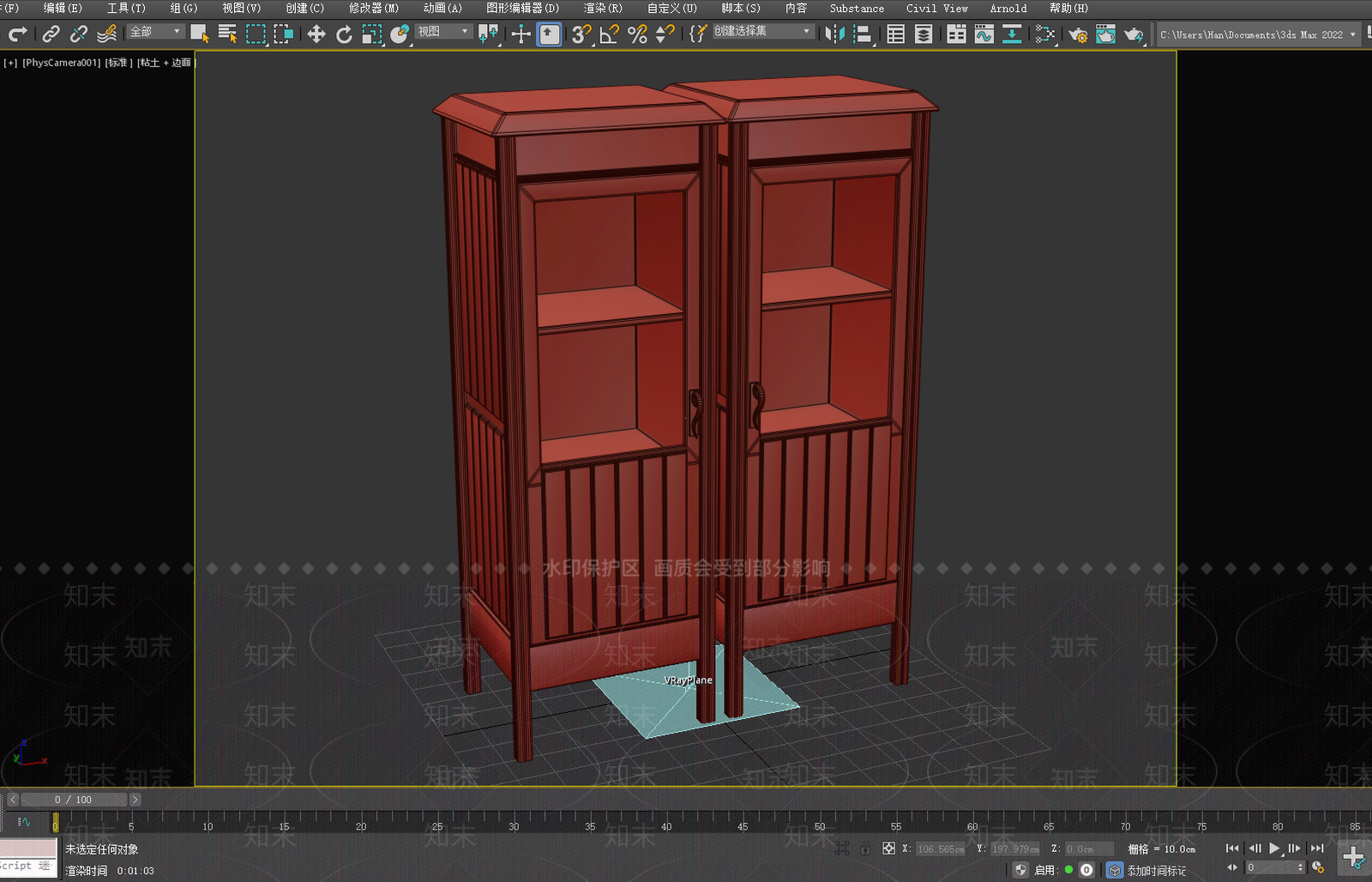Step time slider back with left arrow
The image size is (1372, 882).
(13, 800)
